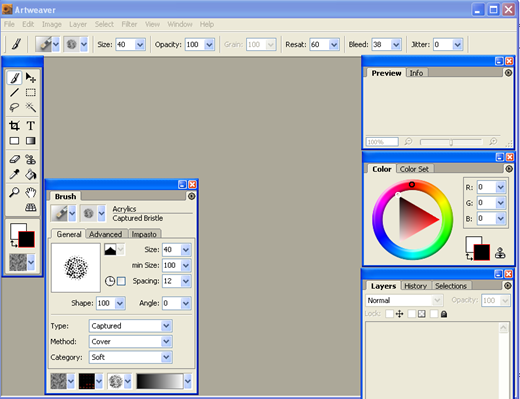Expand Opacity dropdown in options bar

[209, 44]
